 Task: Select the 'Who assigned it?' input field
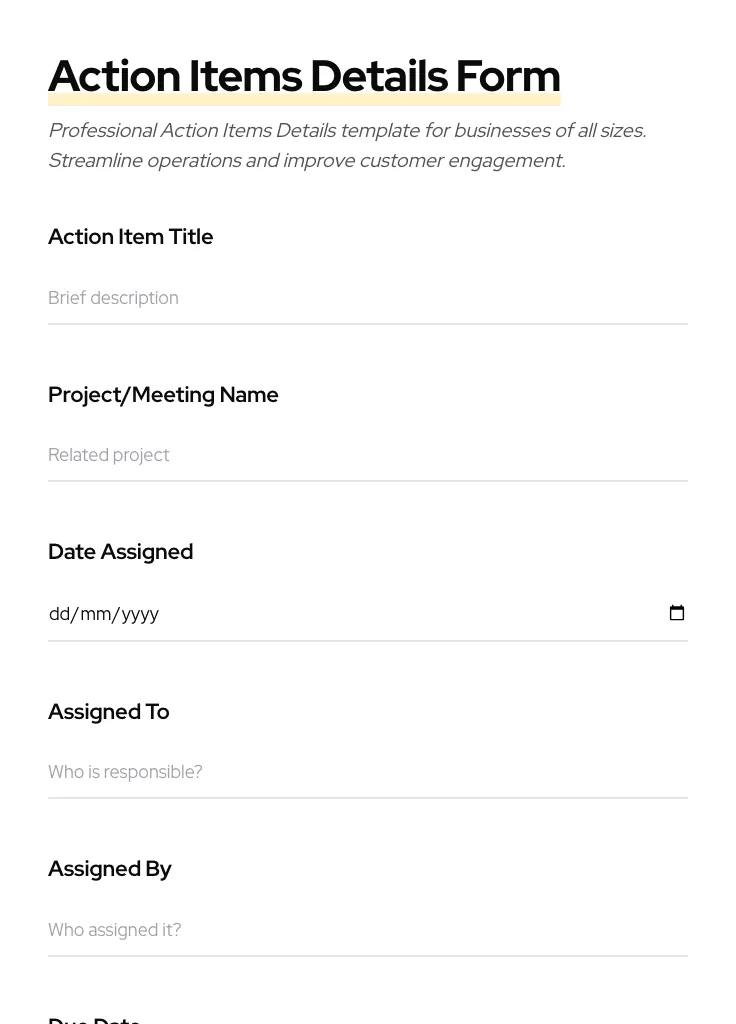pos(367,930)
